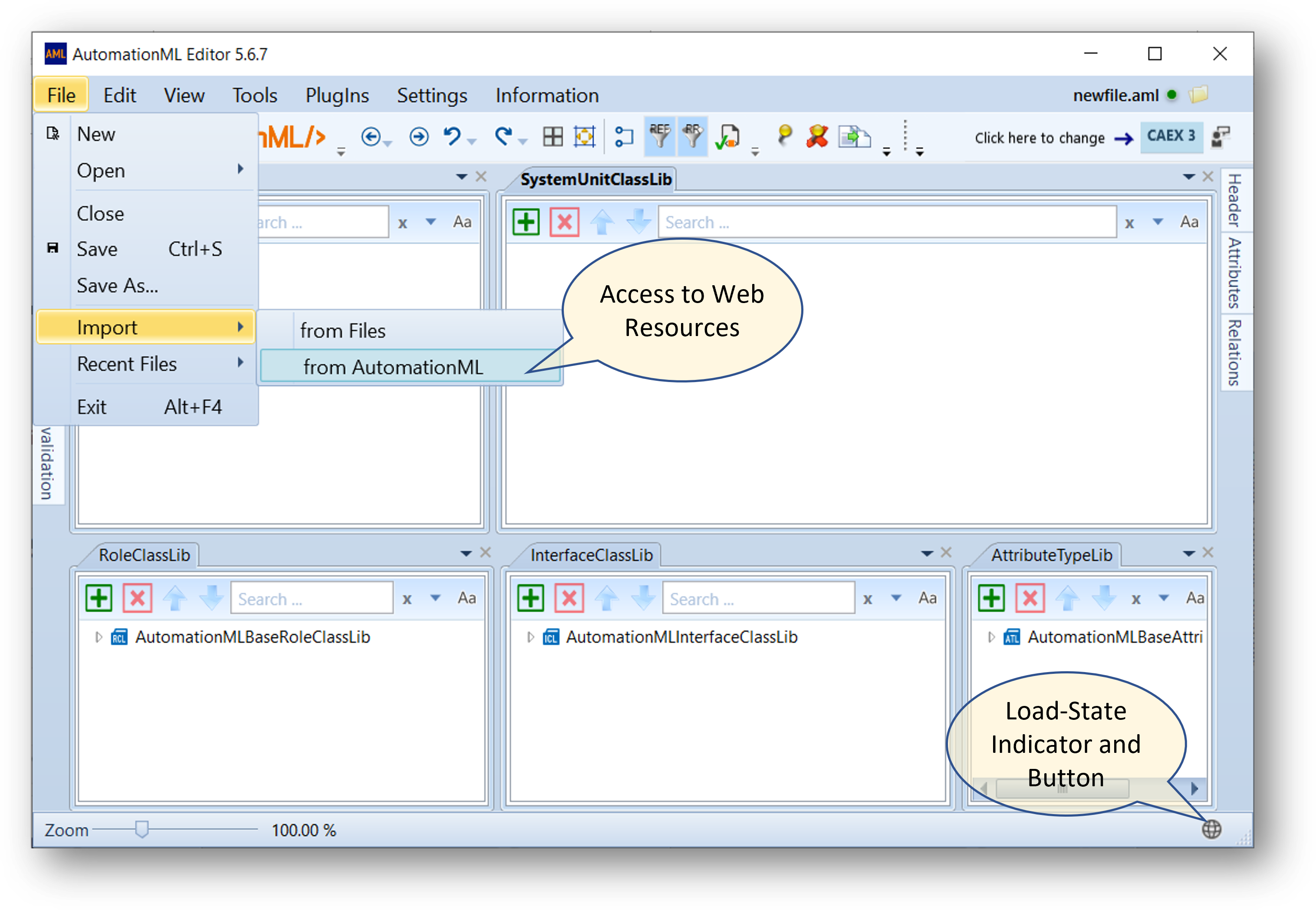Click the document validation checkmark icon

tap(728, 138)
